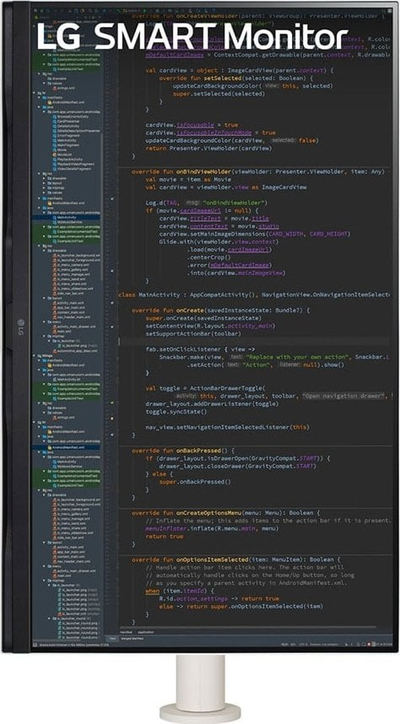Open BrowseErrorActivity in the project tree
400x724 pixels.
73,116
